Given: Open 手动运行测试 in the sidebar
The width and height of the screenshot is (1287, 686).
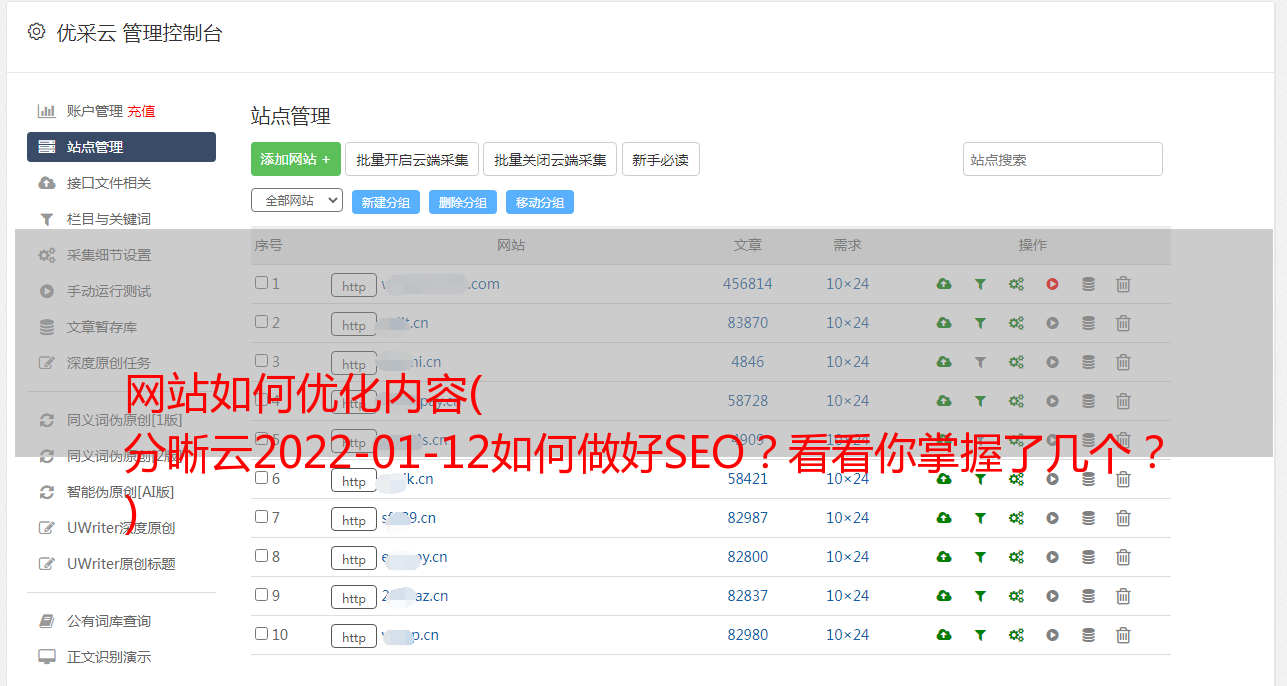Looking at the screenshot, I should tap(109, 291).
